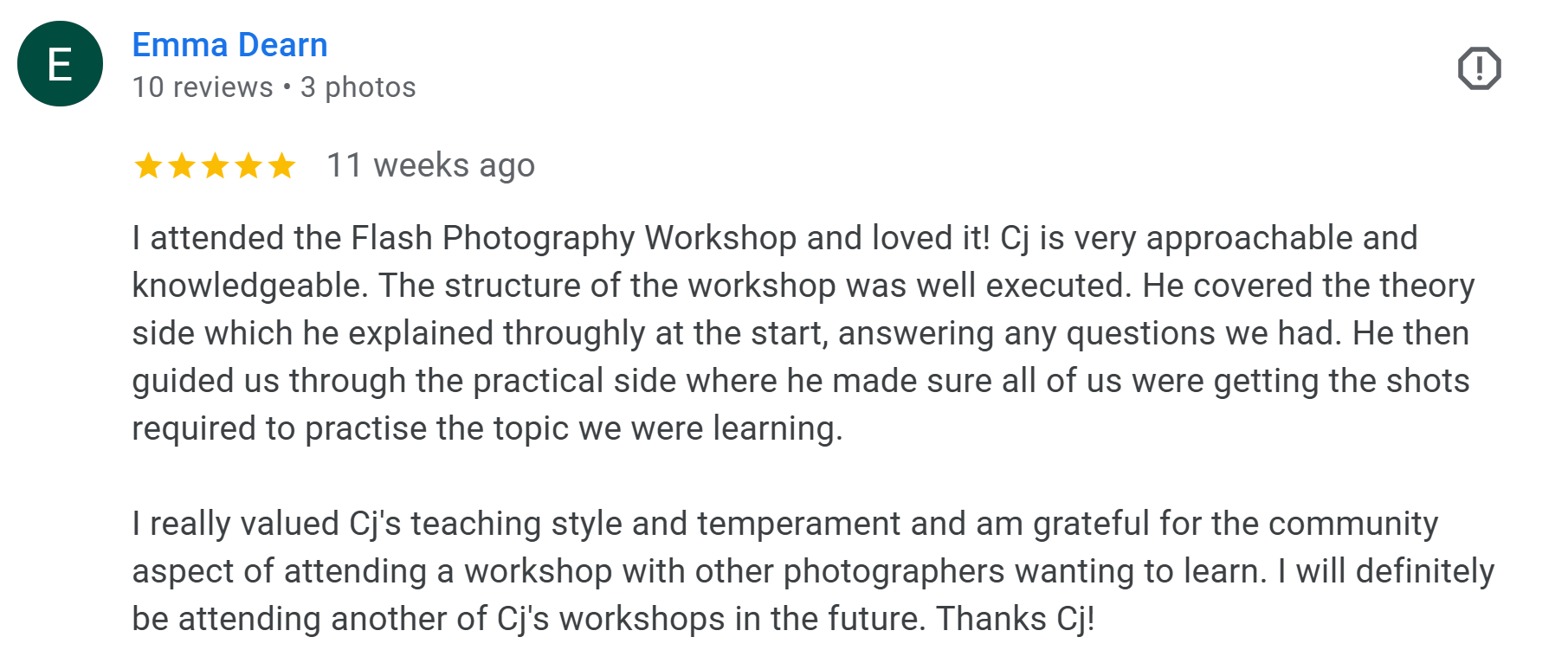Viewport: 1568px width, 650px height.
Task: Click the sentence I really valued Cj's teaching
Action: tap(785, 524)
